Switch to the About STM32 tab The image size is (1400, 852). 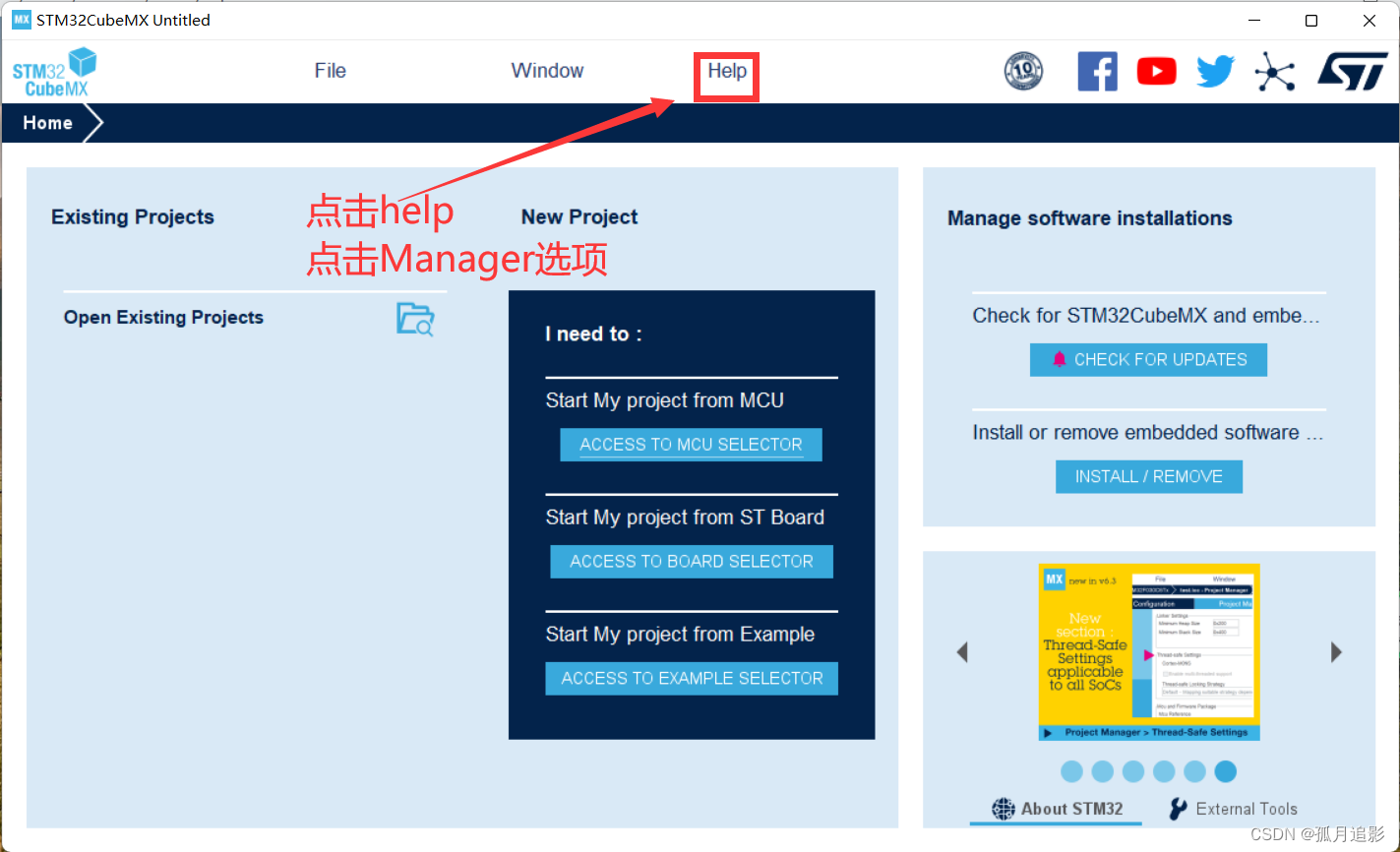pos(1057,809)
